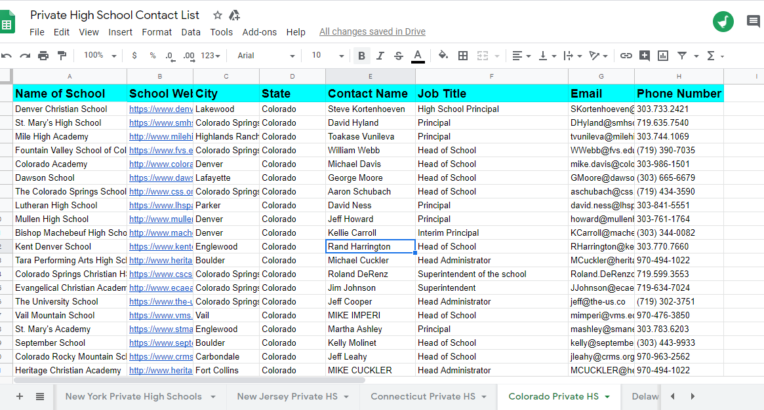764x410 pixels.
Task: Click the green account avatar icon
Action: (x=723, y=21)
